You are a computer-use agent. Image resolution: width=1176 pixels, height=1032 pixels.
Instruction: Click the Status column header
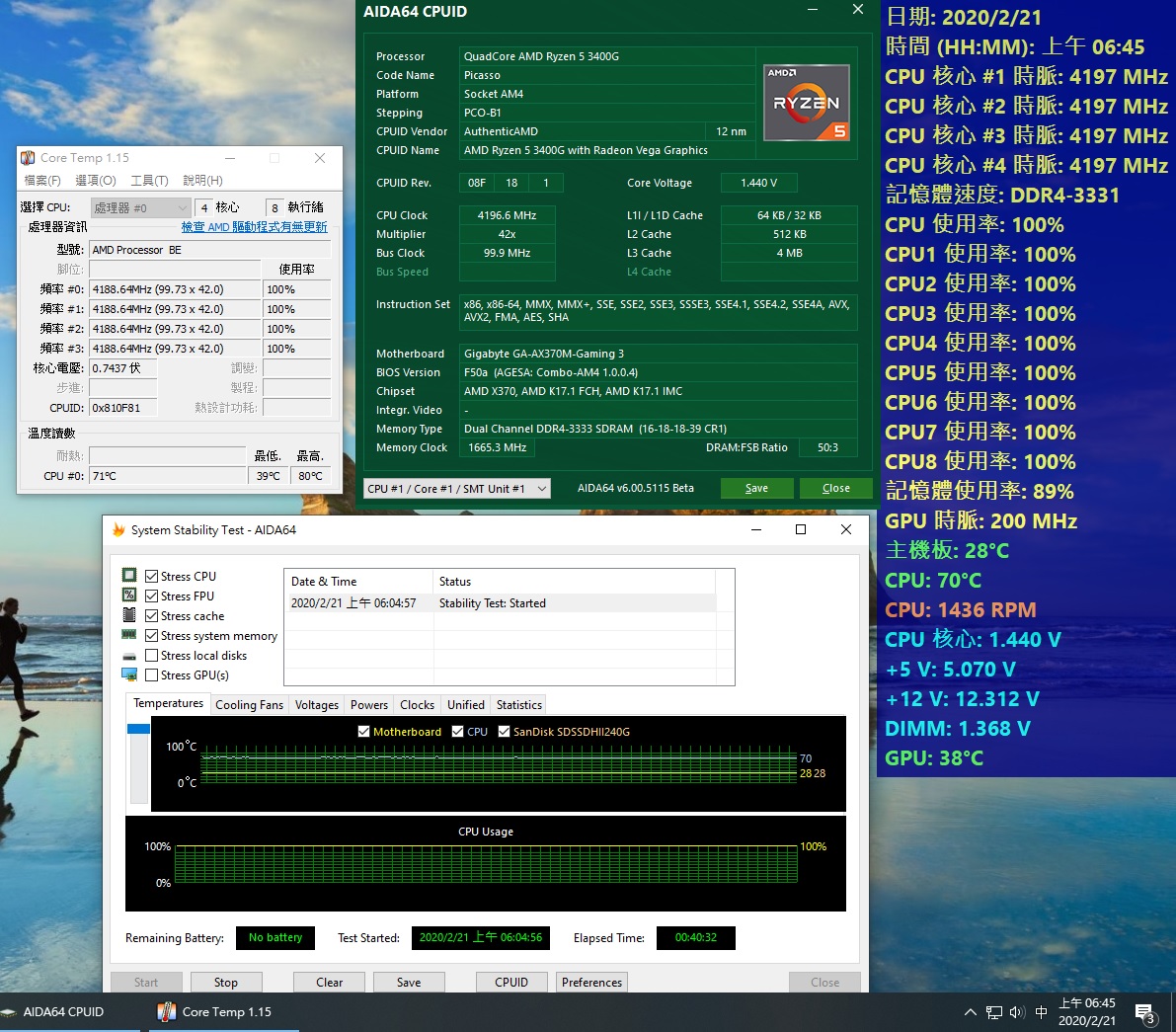click(575, 582)
